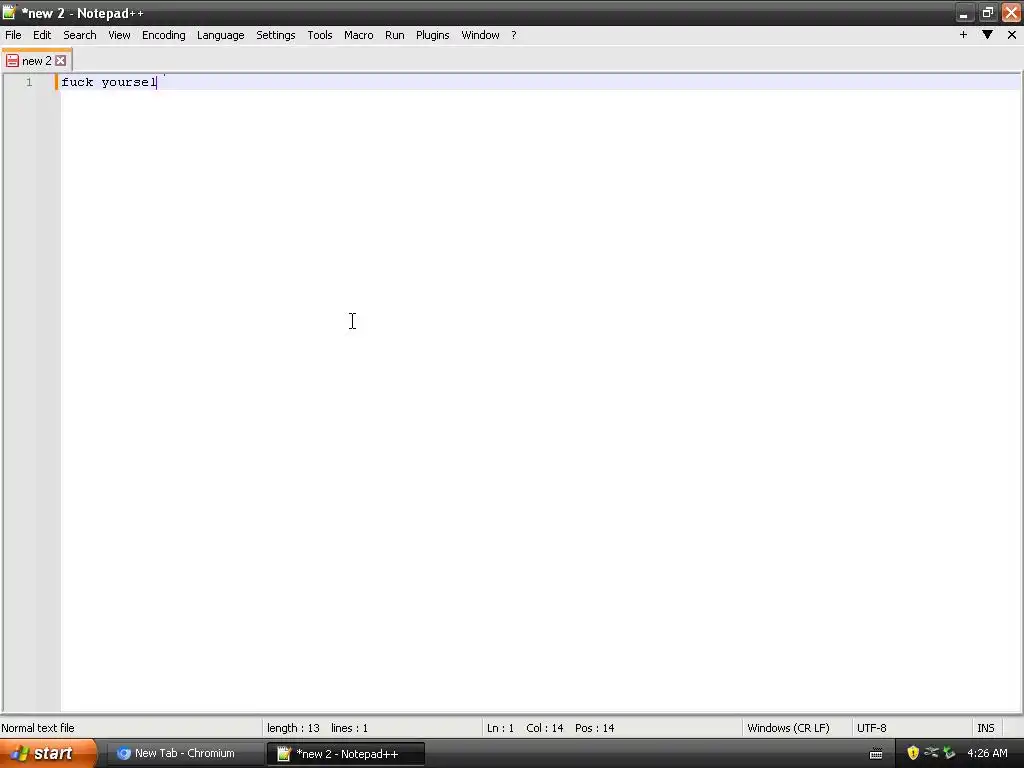
Task: Open the Plugins menu
Action: (432, 35)
